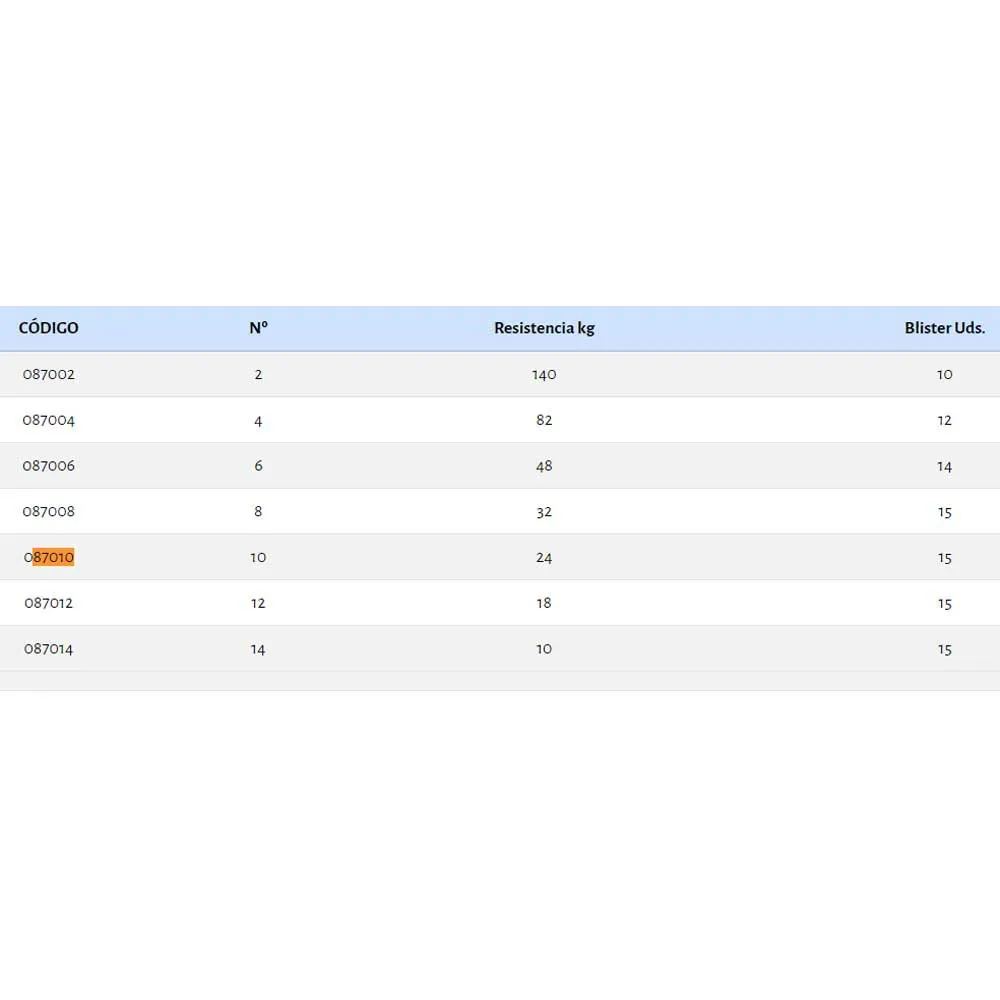
Task: Click resistance value 82
Action: tap(544, 421)
